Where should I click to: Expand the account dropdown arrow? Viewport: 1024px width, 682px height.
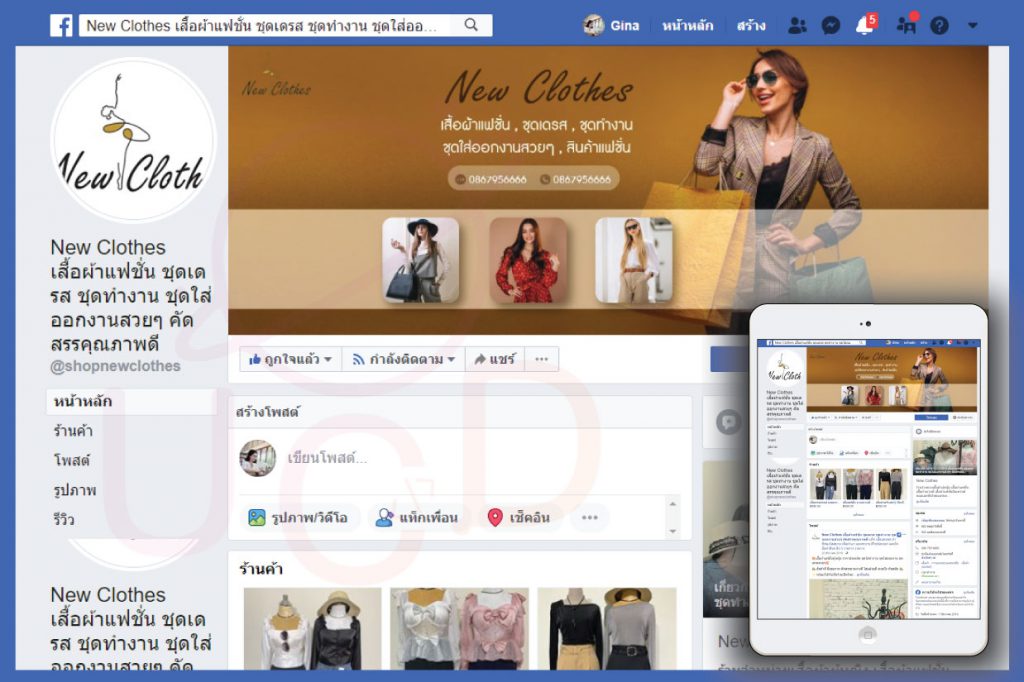pyautogui.click(x=973, y=26)
